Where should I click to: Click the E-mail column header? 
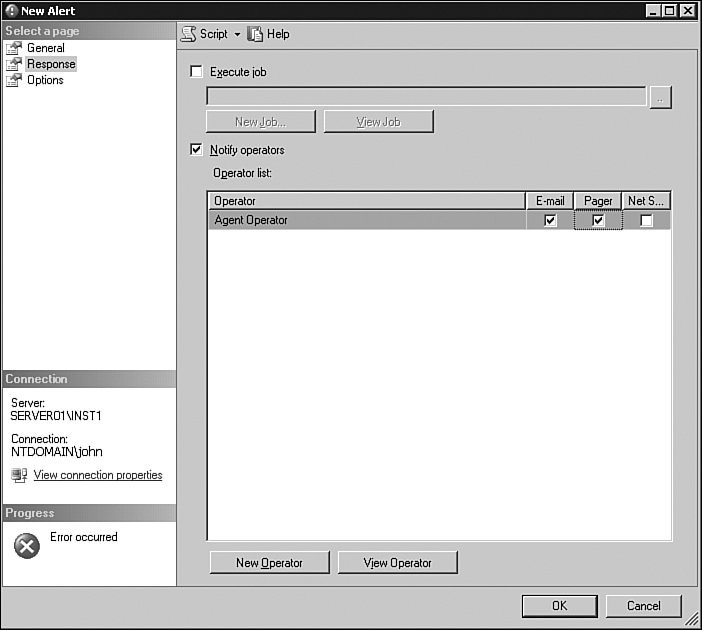pyautogui.click(x=550, y=201)
